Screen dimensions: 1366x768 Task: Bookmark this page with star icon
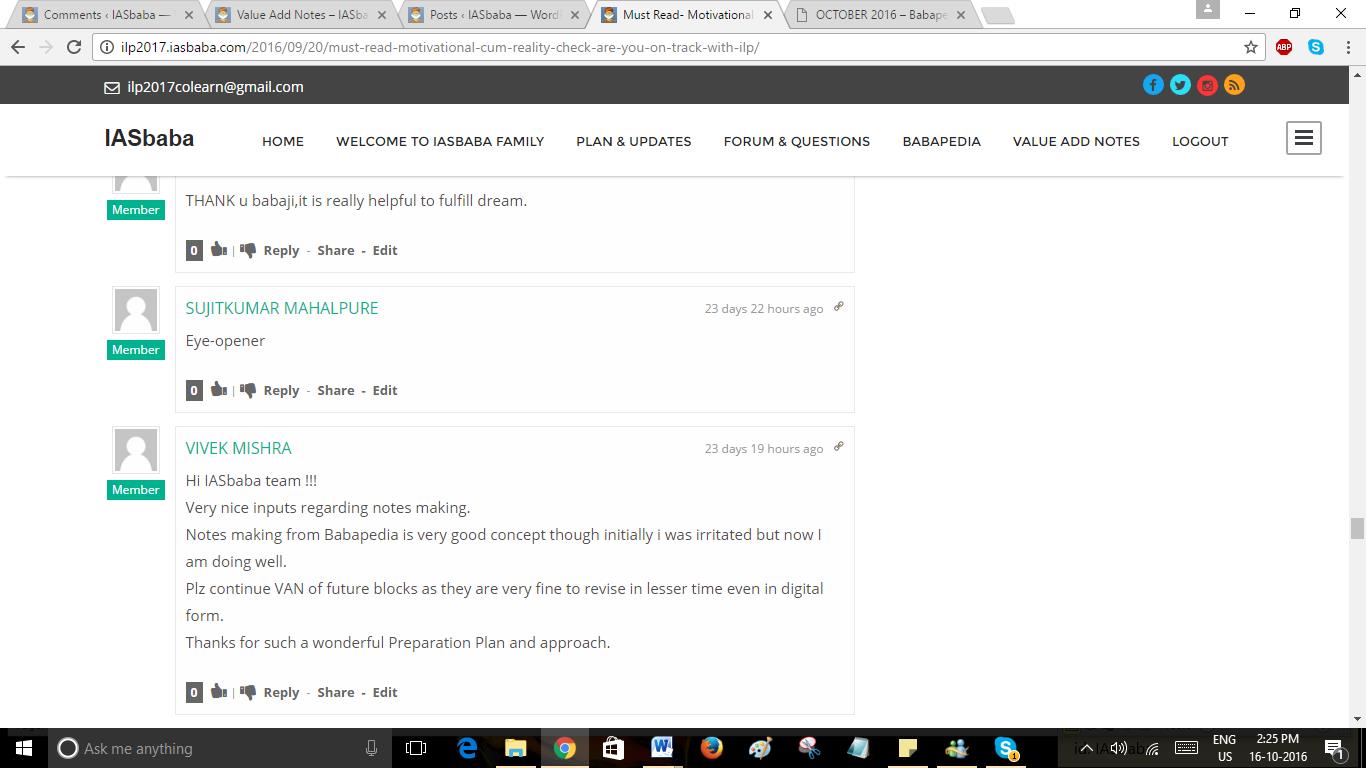click(x=1250, y=47)
